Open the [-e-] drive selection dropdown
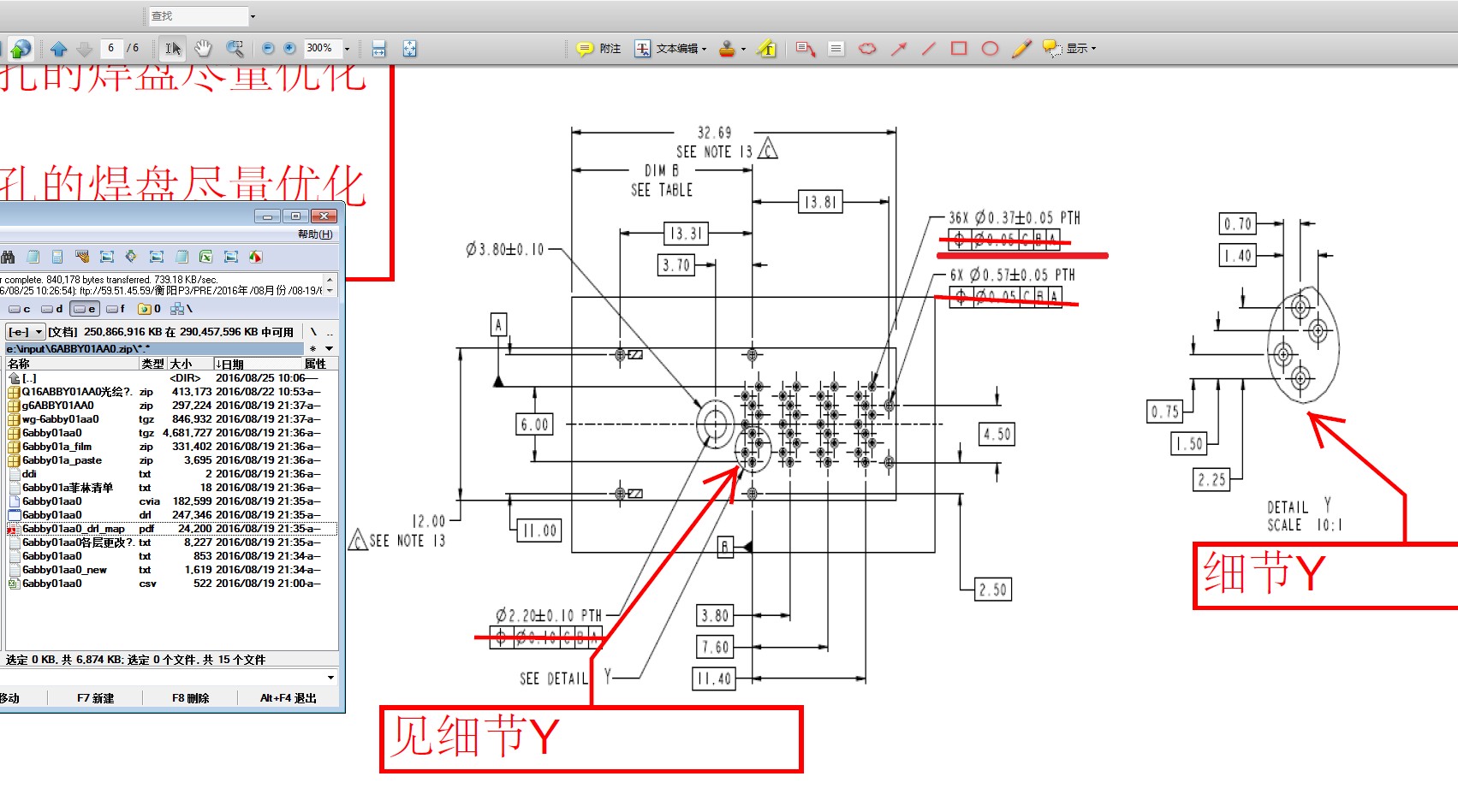This screenshot has height=812, width=1458. [x=26, y=332]
